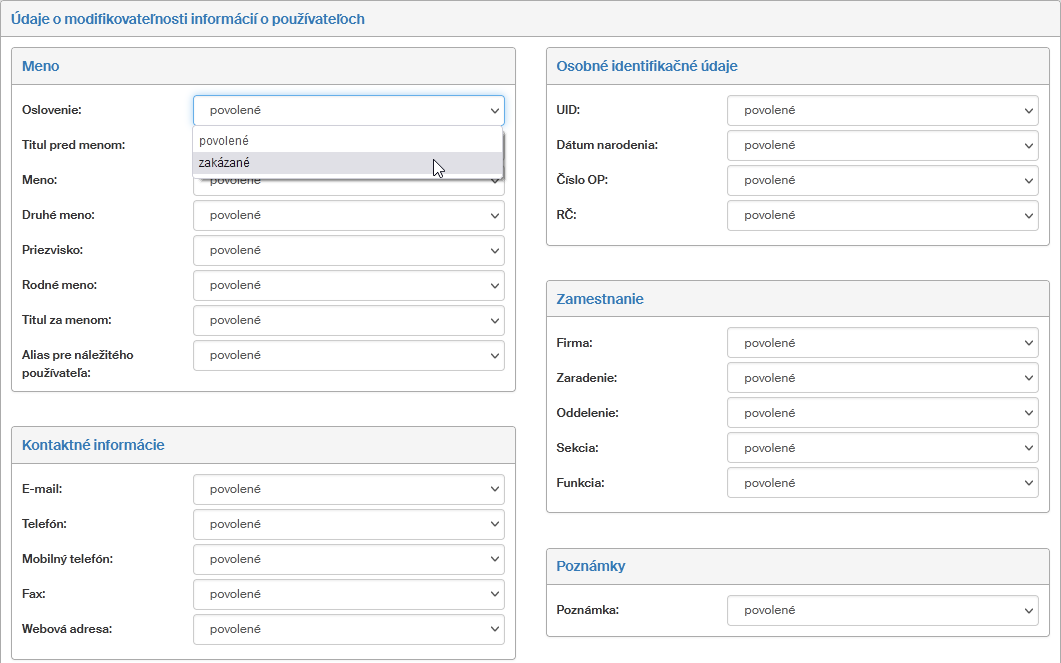The height and width of the screenshot is (663, 1061).
Task: Expand the Rodné meno select box
Action: coord(348,286)
